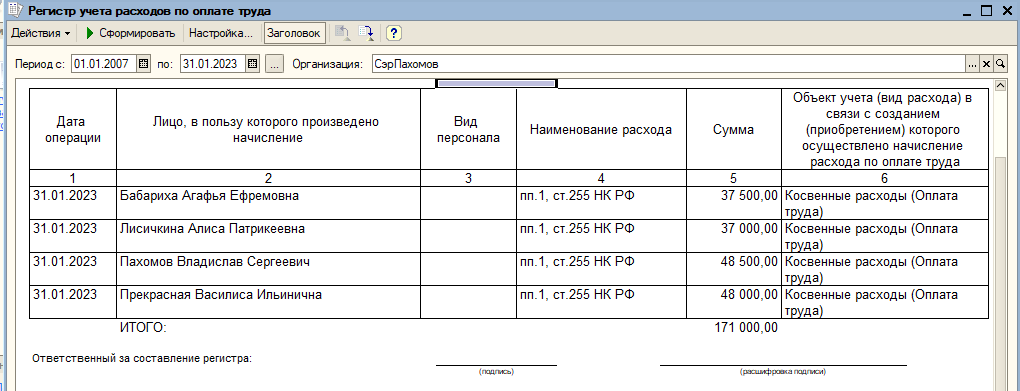Click the total amount 171 000,00
Screen dimensions: 1020x391
point(745,328)
